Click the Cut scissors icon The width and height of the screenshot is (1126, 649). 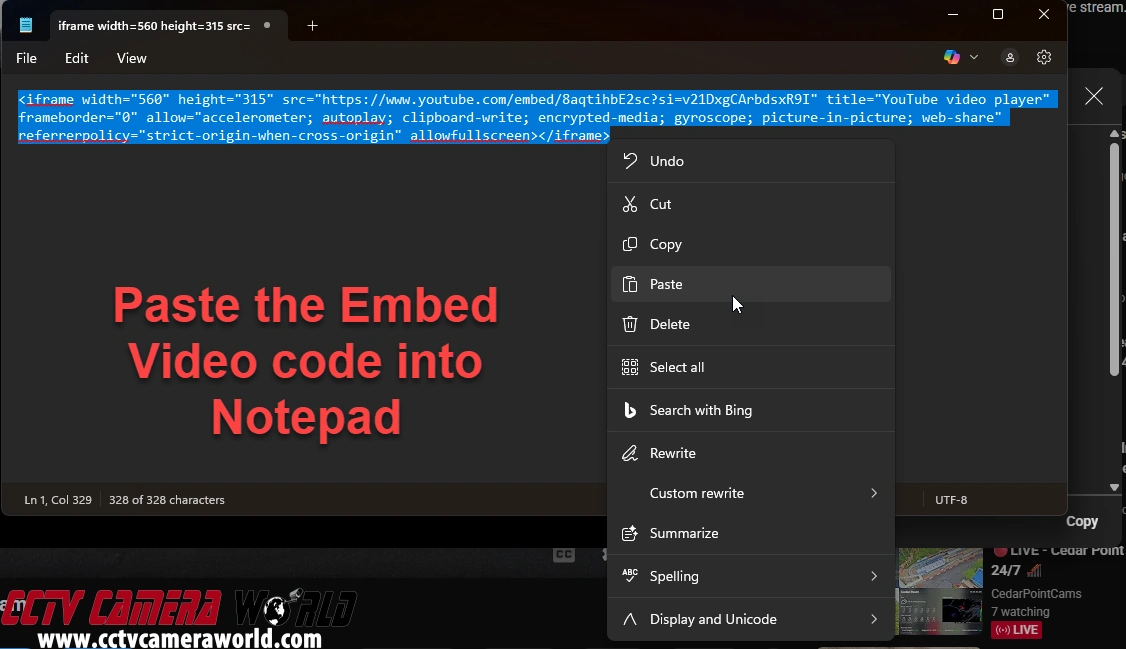(x=630, y=204)
